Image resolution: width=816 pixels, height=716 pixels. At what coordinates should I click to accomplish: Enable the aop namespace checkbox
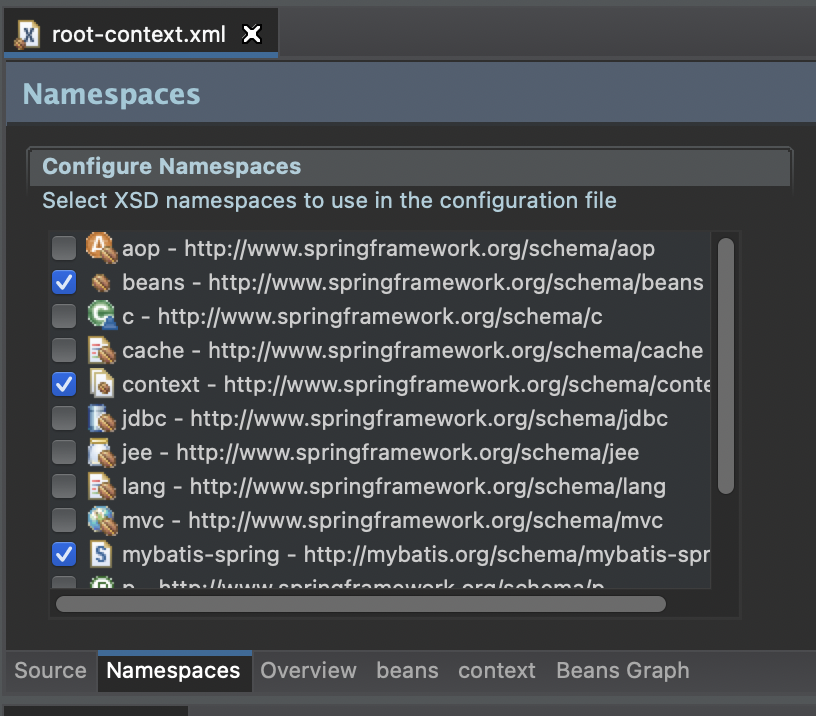click(x=64, y=248)
